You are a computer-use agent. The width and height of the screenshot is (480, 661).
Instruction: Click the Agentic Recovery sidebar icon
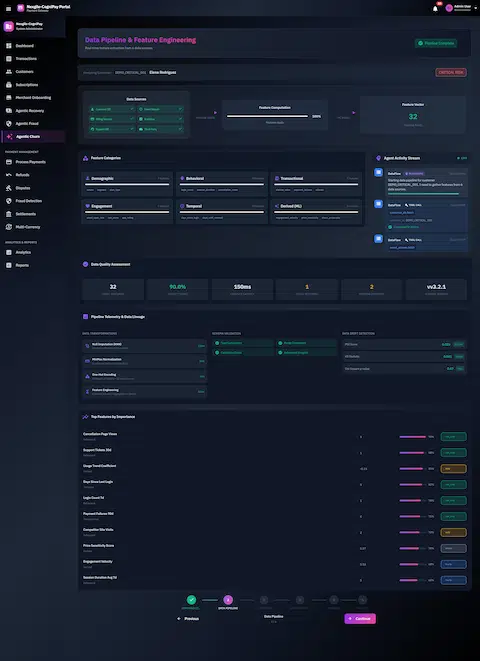tap(9, 110)
